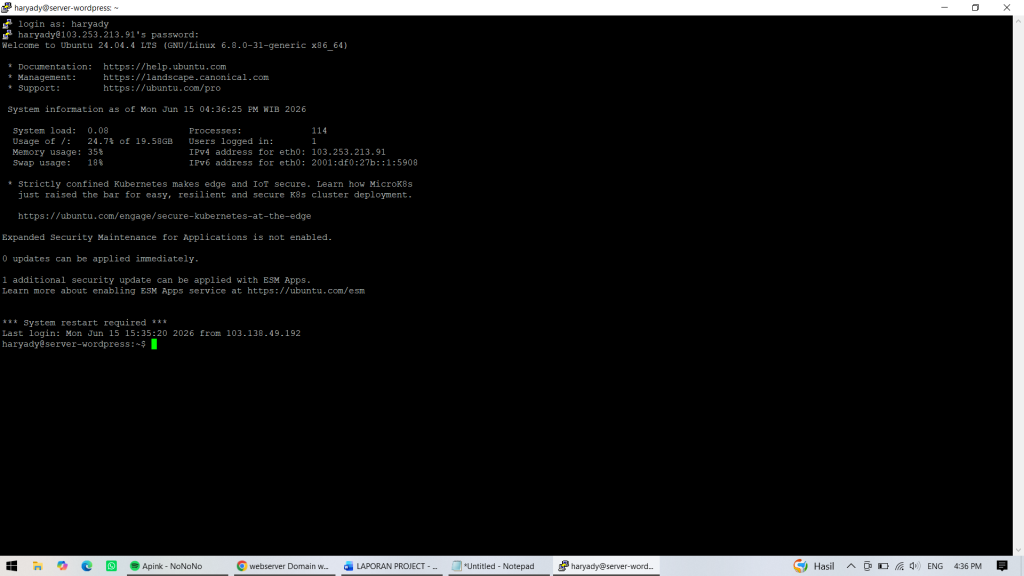This screenshot has width=1024, height=576.
Task: Click the IPv4 address 103.253.213.91 for eth0
Action: pyautogui.click(x=349, y=152)
